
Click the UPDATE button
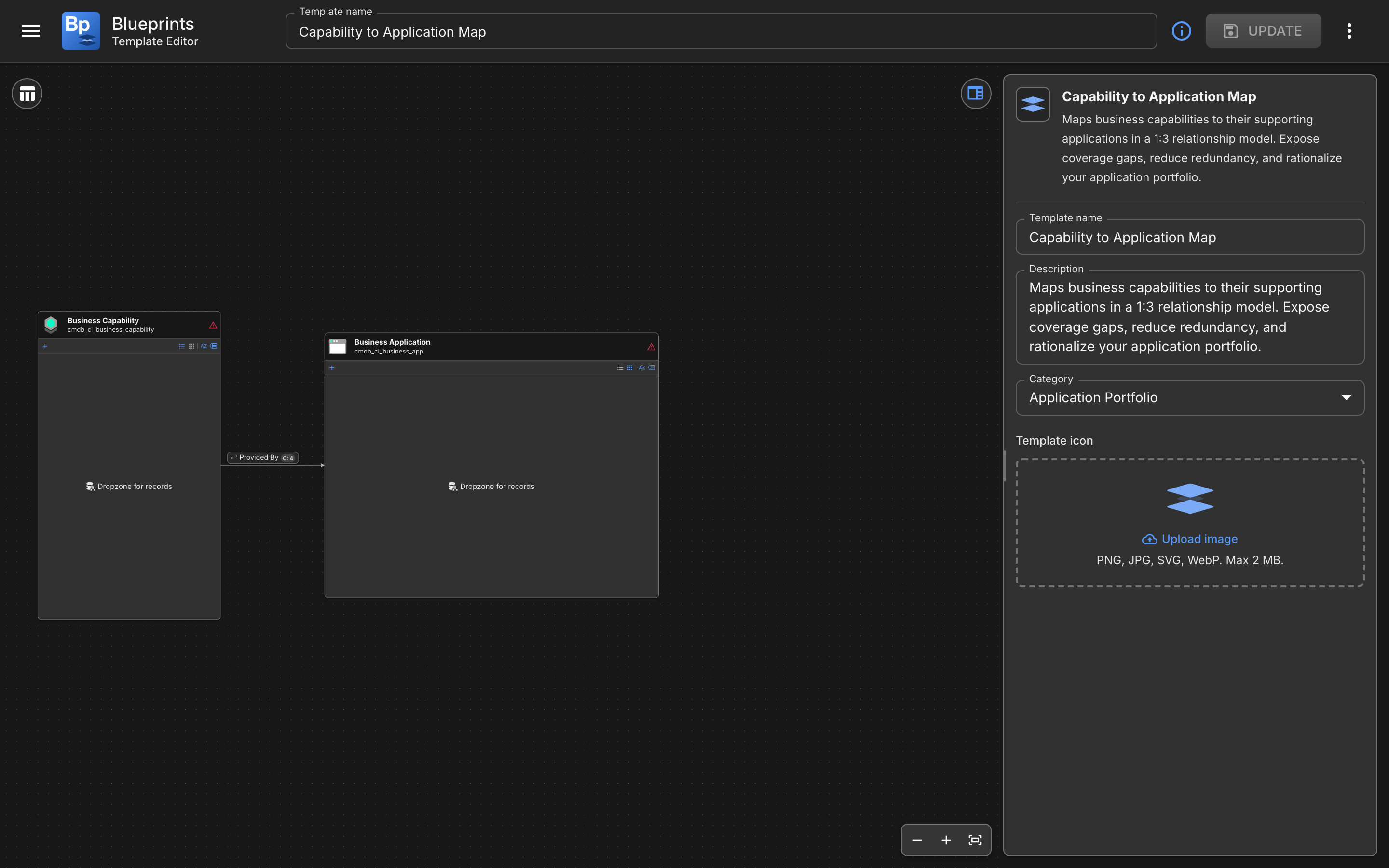[x=1263, y=31]
